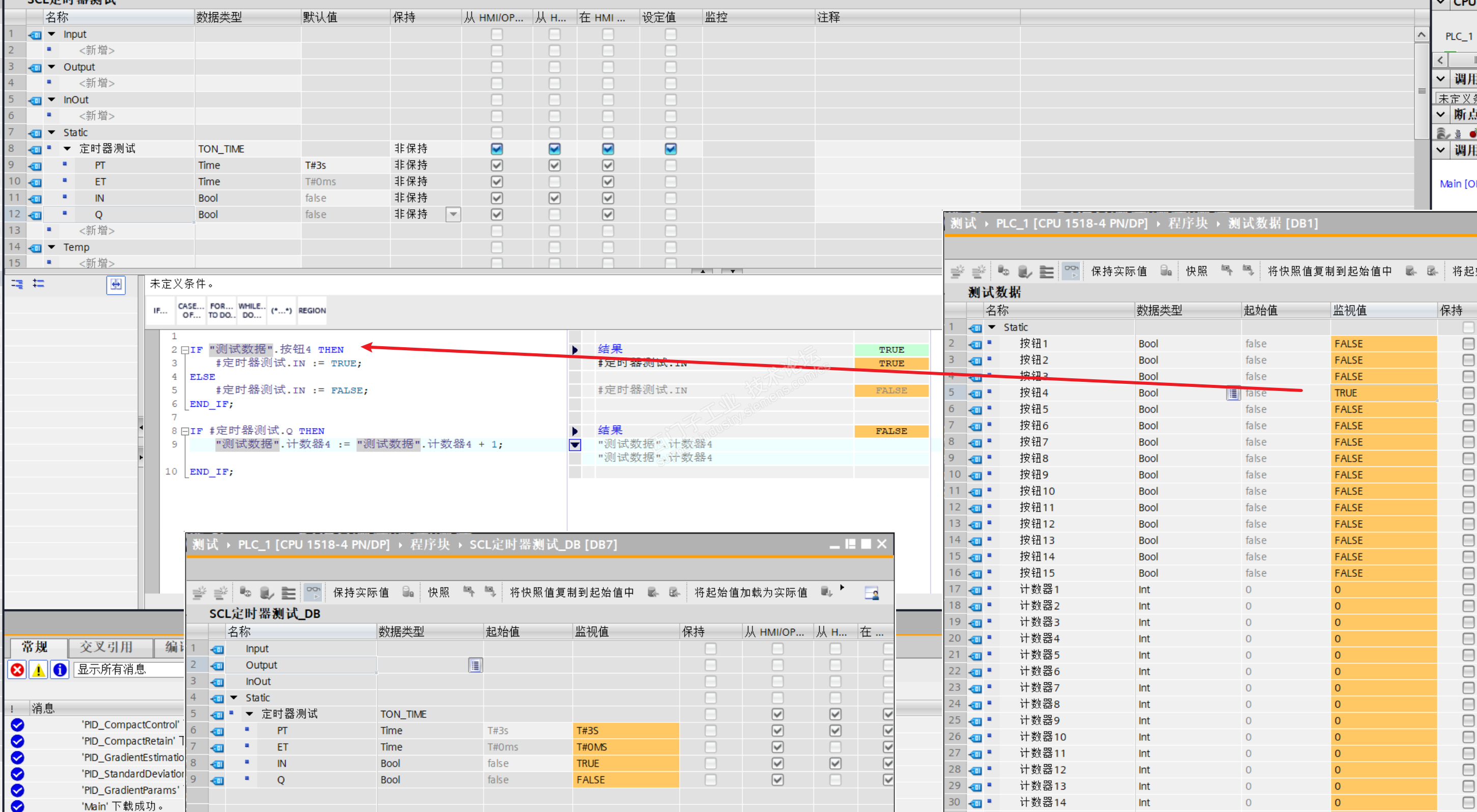1477x812 pixels.
Task: Toggle HMI/OPC access checkbox for PT row
Action: (496, 165)
